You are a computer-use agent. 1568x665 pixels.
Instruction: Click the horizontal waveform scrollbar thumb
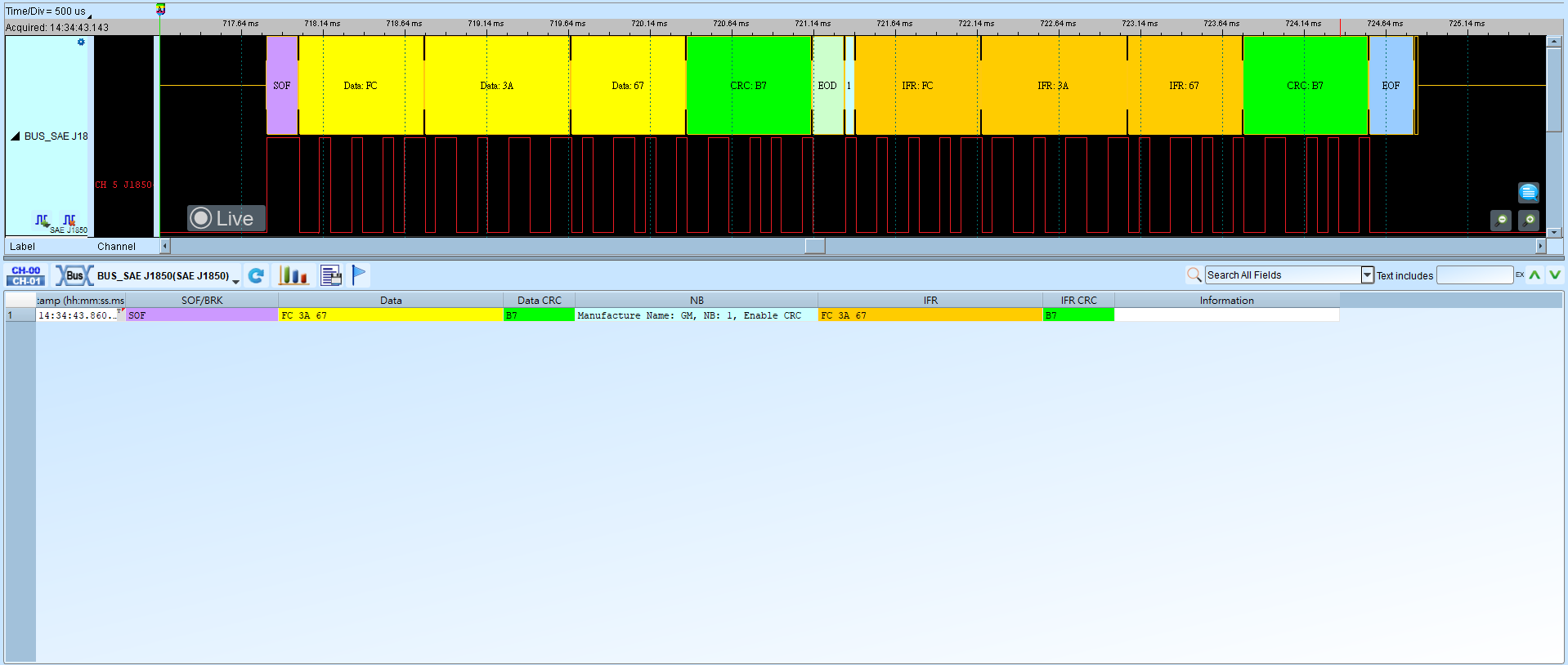tap(815, 246)
